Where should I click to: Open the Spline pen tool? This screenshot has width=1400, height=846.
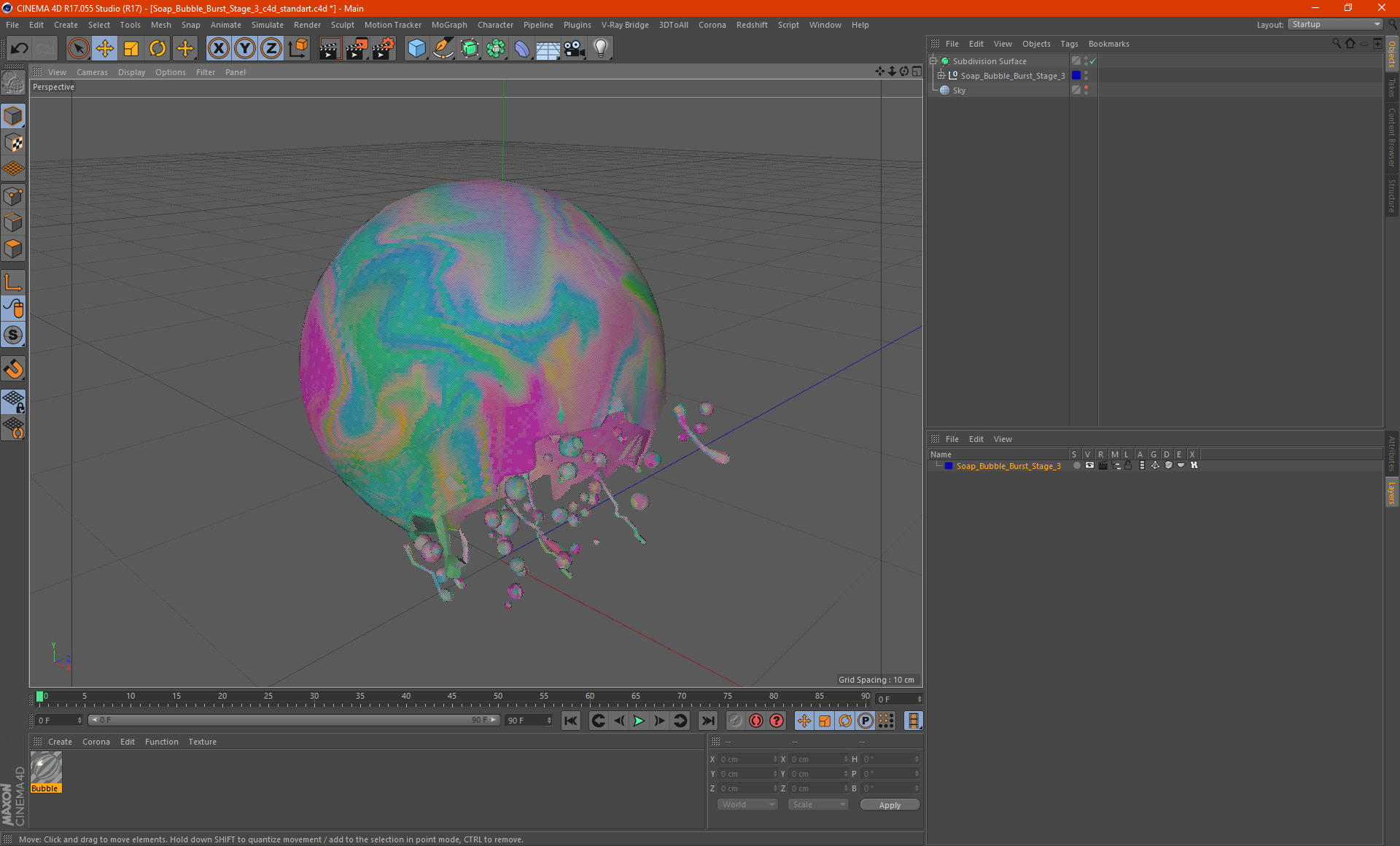point(443,49)
